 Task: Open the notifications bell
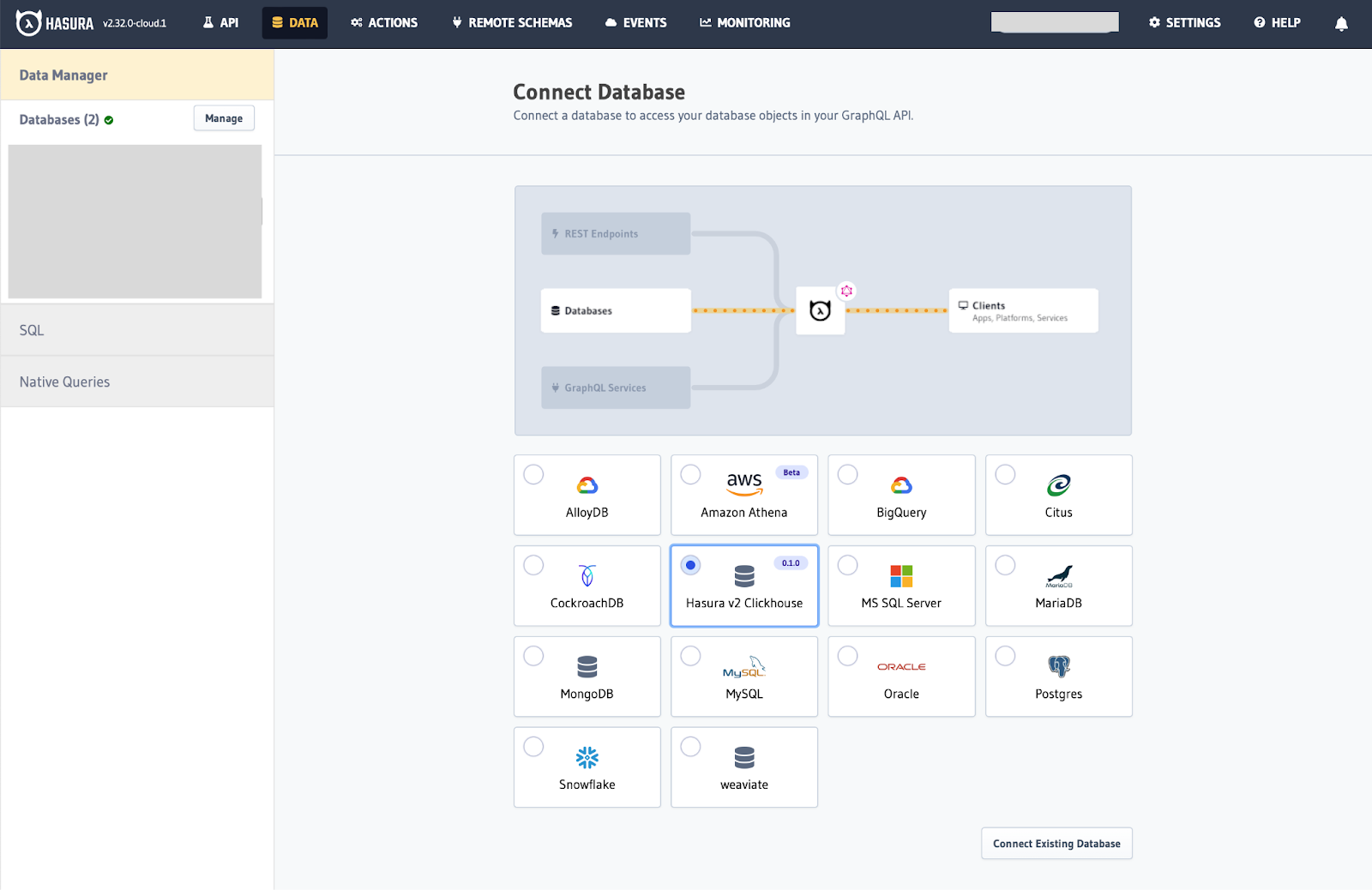point(1341,23)
